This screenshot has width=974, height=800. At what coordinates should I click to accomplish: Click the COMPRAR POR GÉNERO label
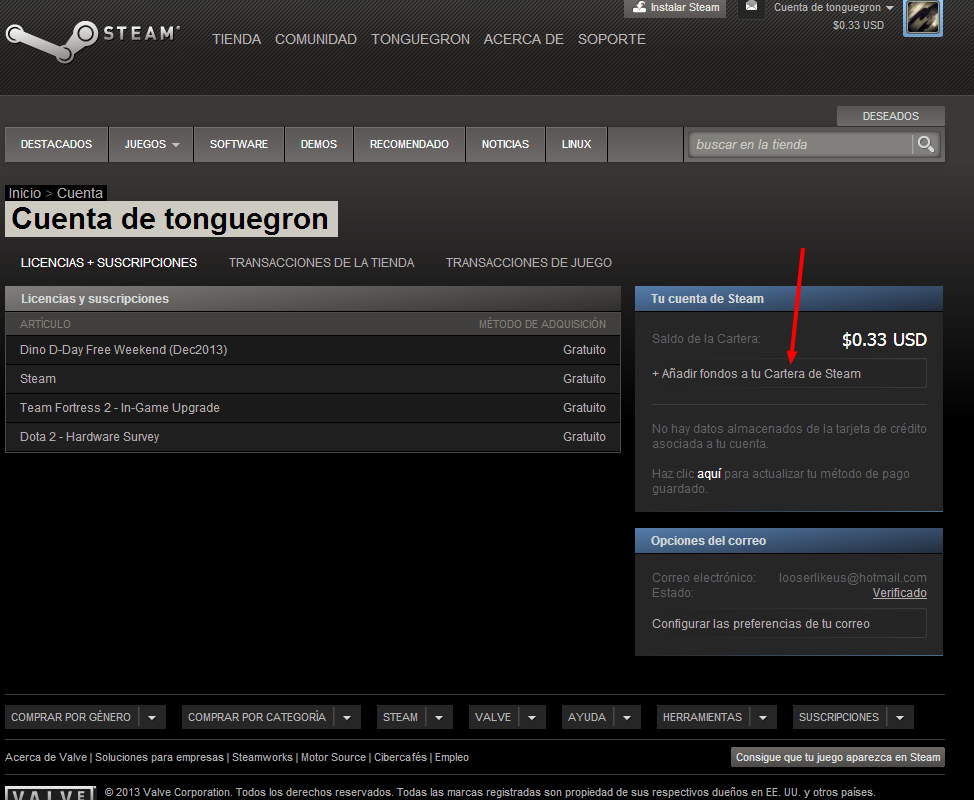(x=71, y=717)
